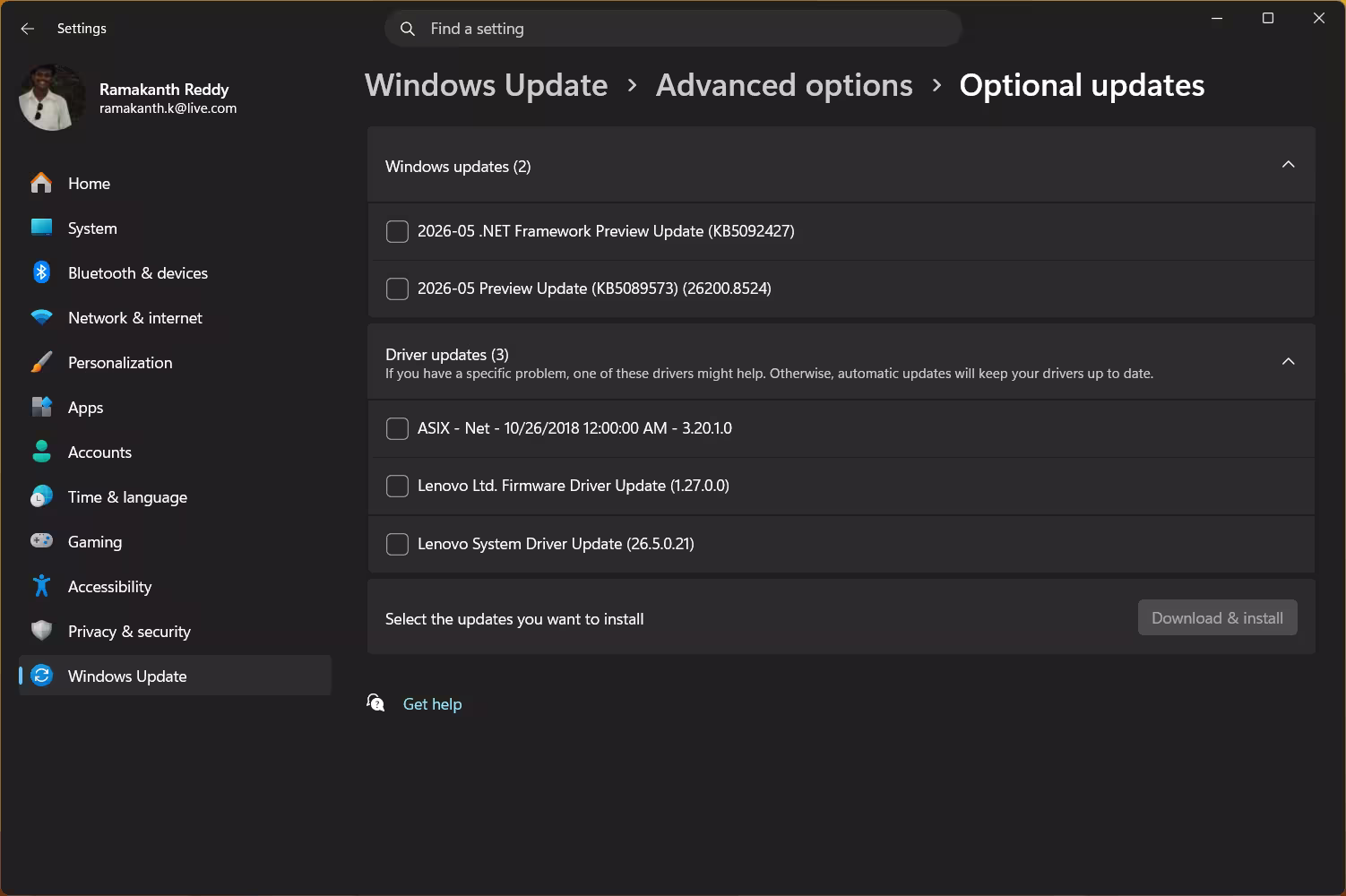Click the Privacy shield icon
This screenshot has height=896, width=1346.
[41, 631]
